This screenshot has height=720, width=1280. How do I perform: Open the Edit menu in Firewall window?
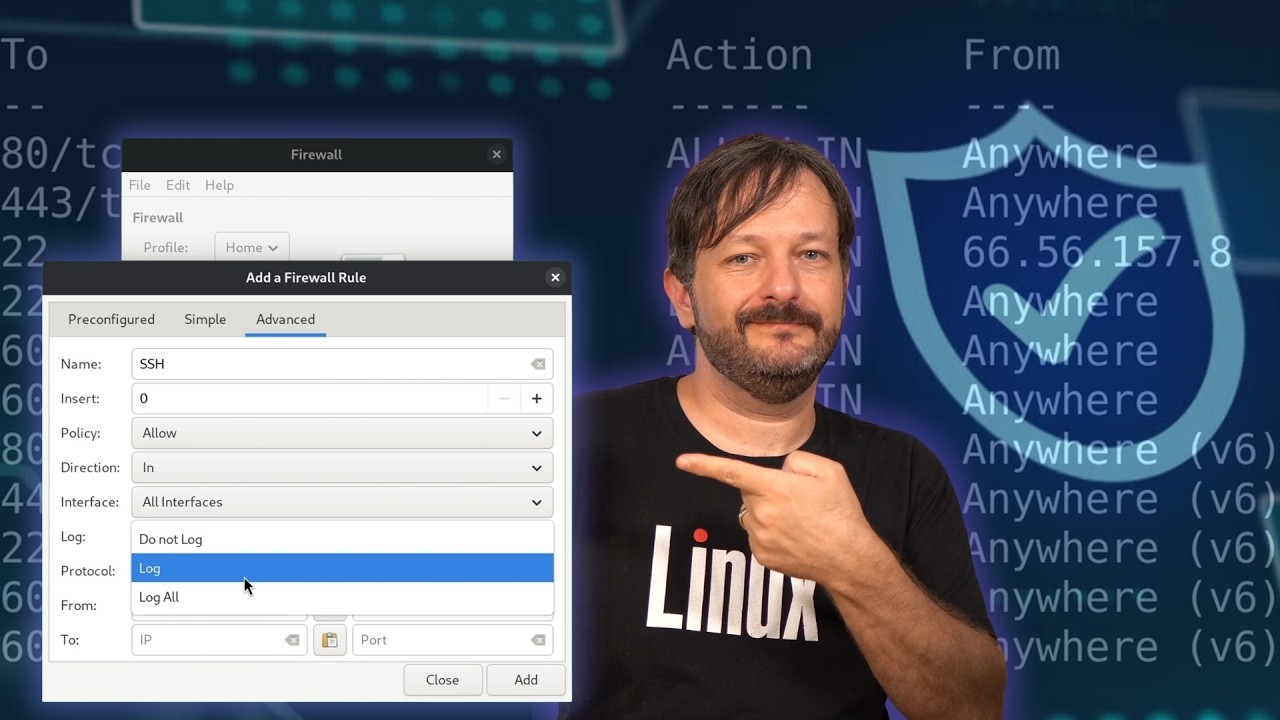178,185
